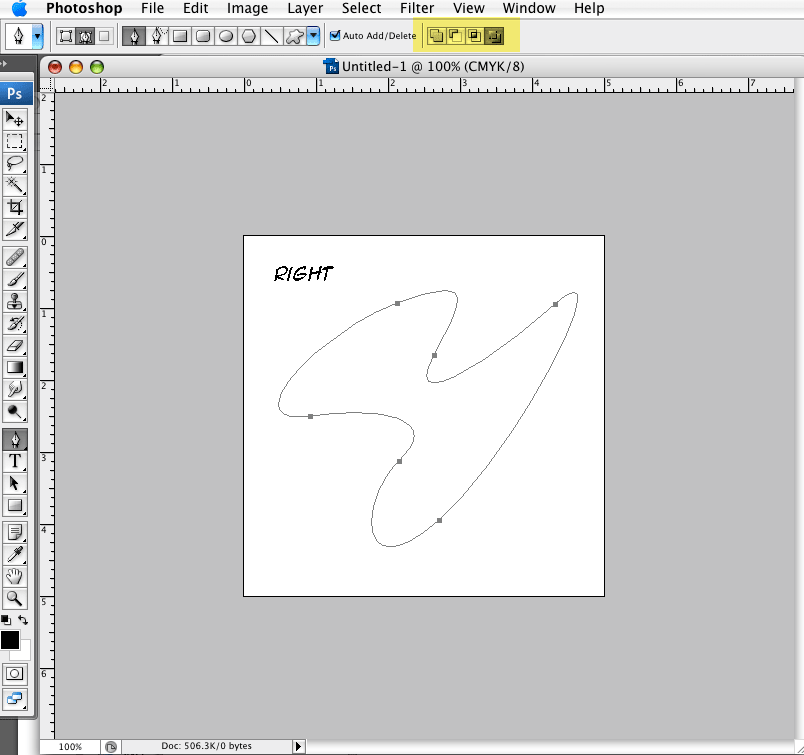Expand the Lasso tool flyout triangle
Image resolution: width=804 pixels, height=755 pixels.
tap(23, 172)
